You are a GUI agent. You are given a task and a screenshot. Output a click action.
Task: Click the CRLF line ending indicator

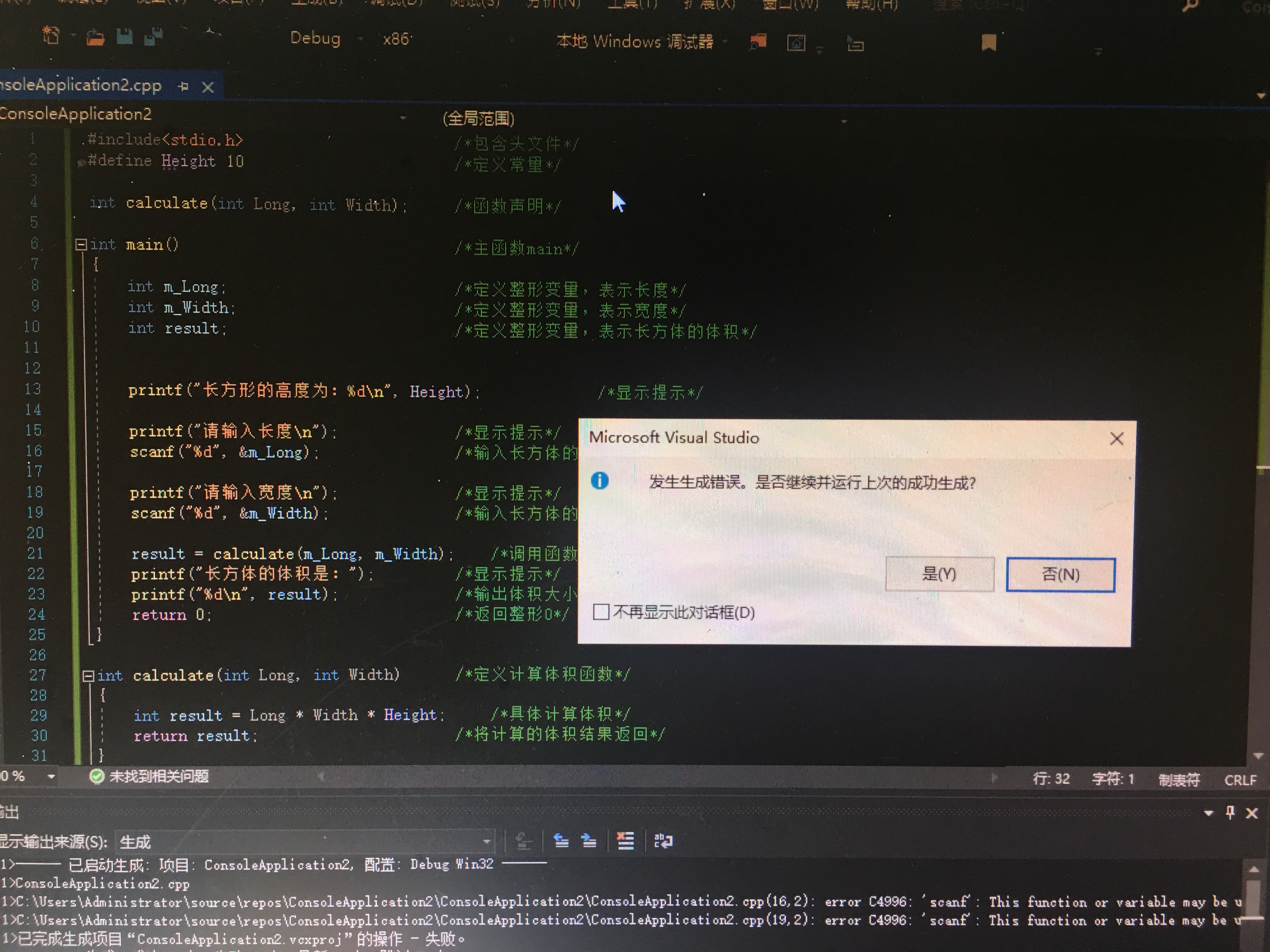point(1240,780)
